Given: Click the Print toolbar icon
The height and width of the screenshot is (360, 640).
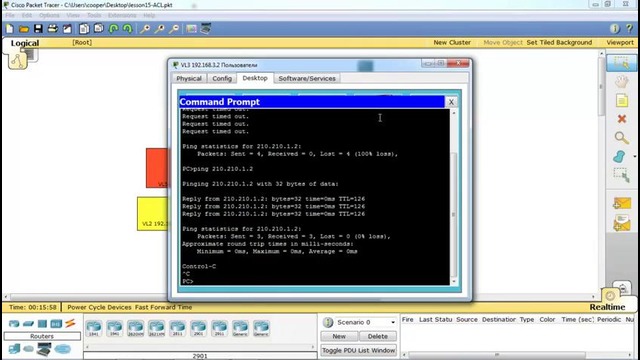Looking at the screenshot, I should coord(53,29).
